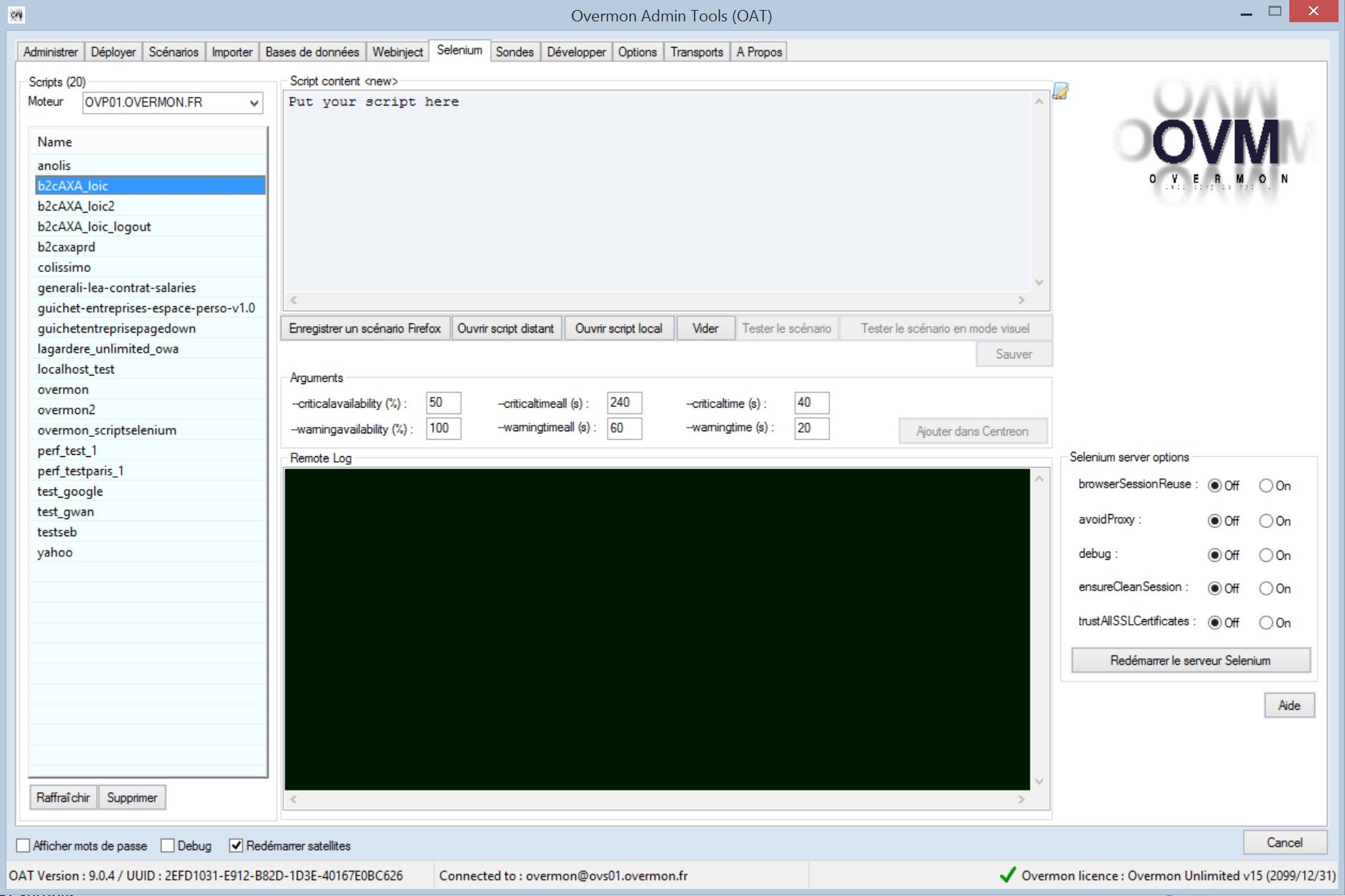The width and height of the screenshot is (1345, 896).
Task: Set browserSessionReuse to Off
Action: pyautogui.click(x=1214, y=485)
